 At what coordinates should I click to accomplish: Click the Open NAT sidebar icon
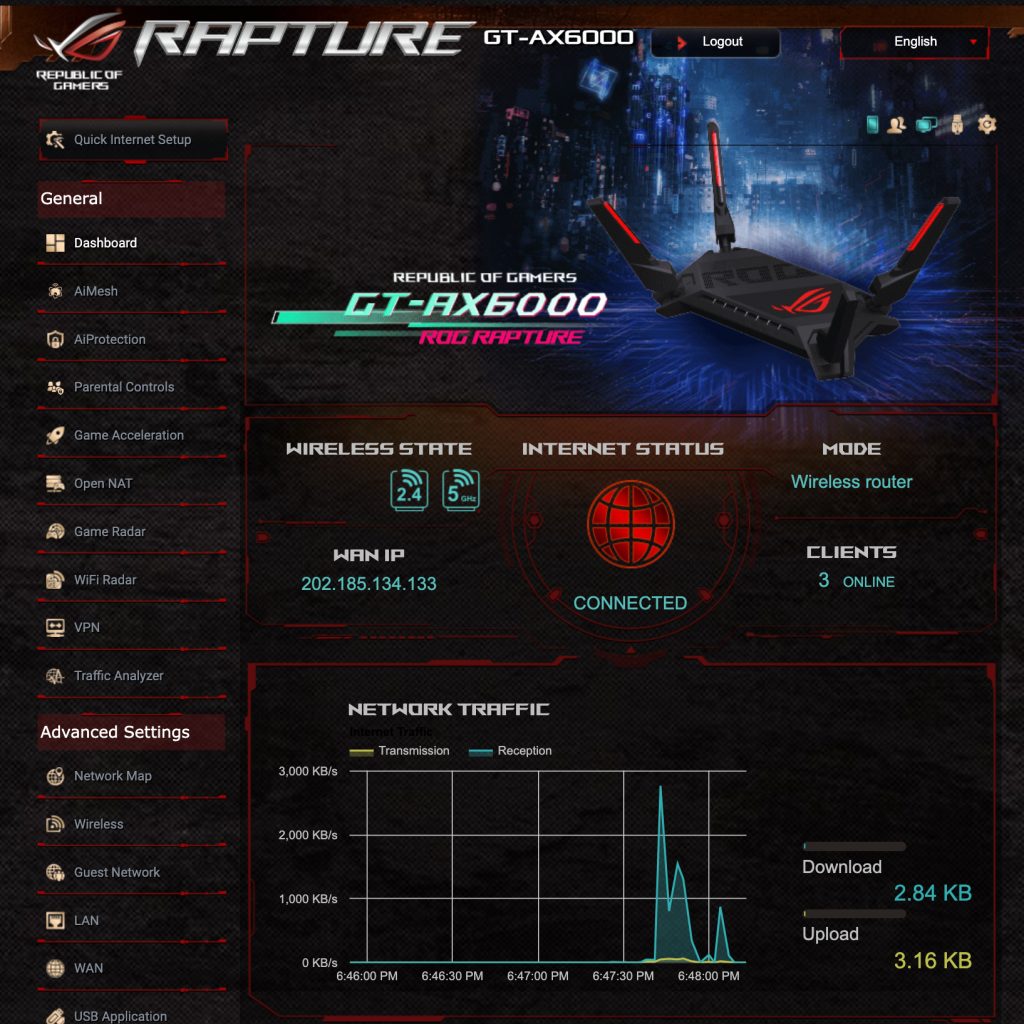click(x=56, y=484)
